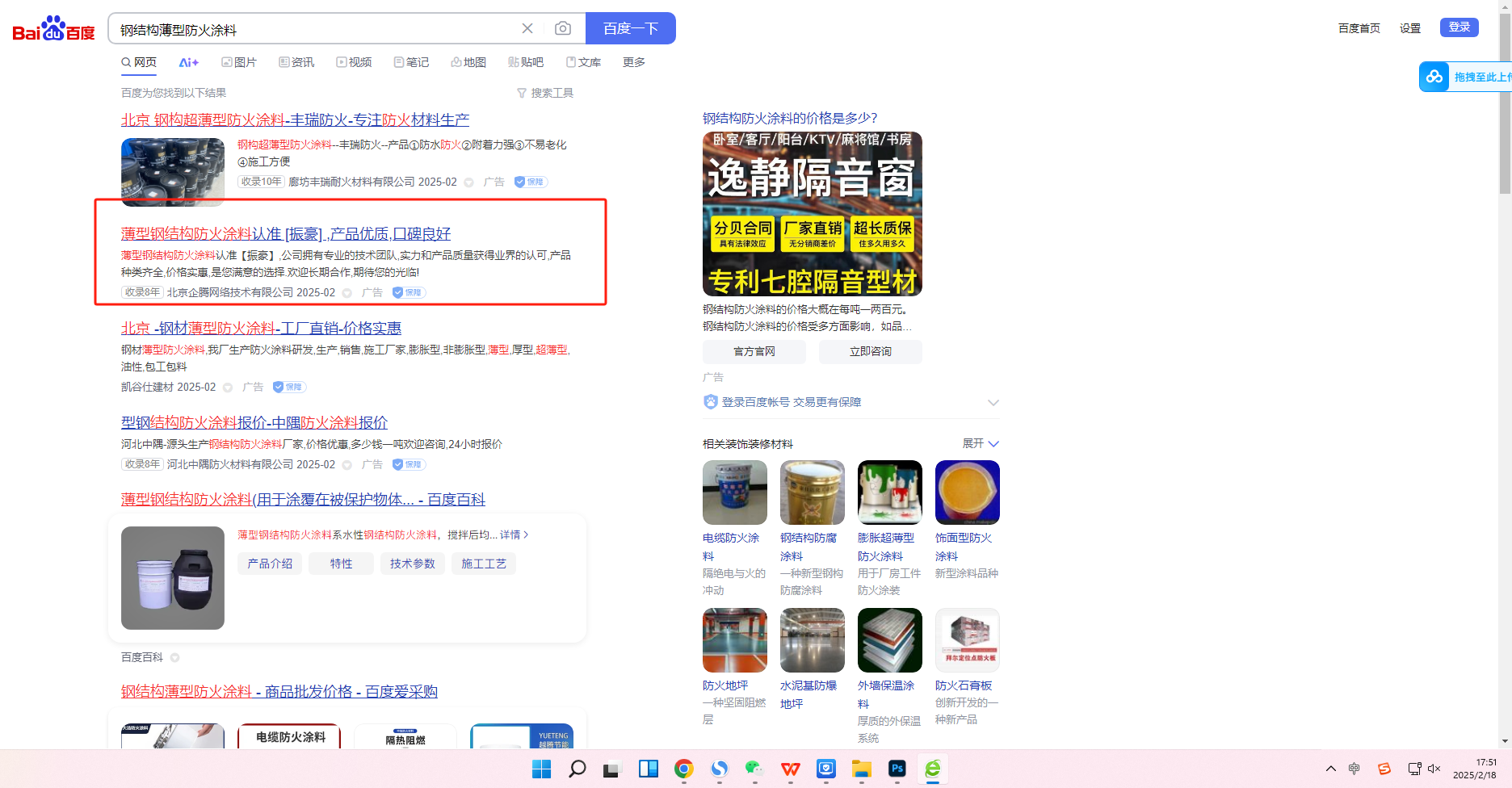Open the 特性 Baike section
The width and height of the screenshot is (1512, 788).
(x=341, y=564)
